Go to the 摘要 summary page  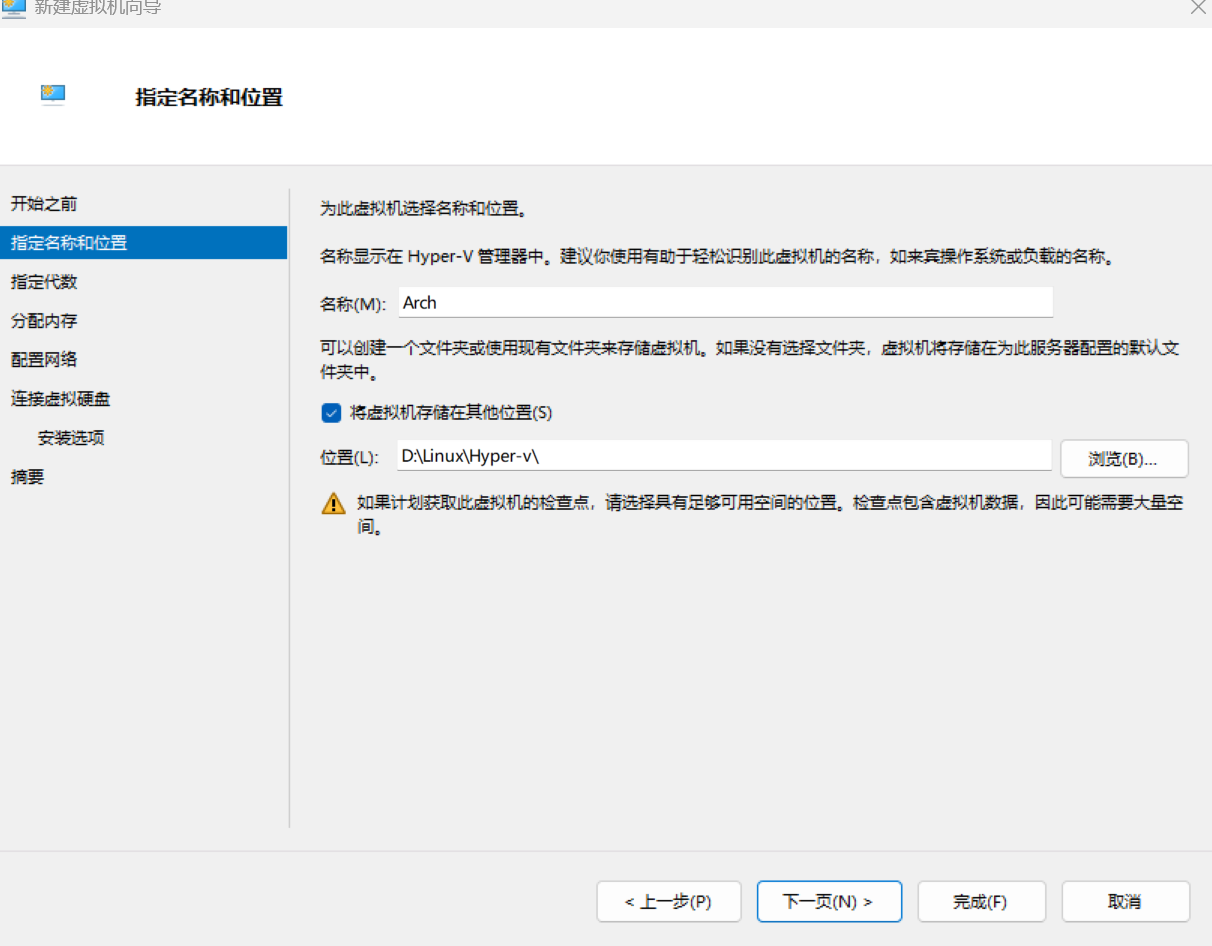(28, 477)
